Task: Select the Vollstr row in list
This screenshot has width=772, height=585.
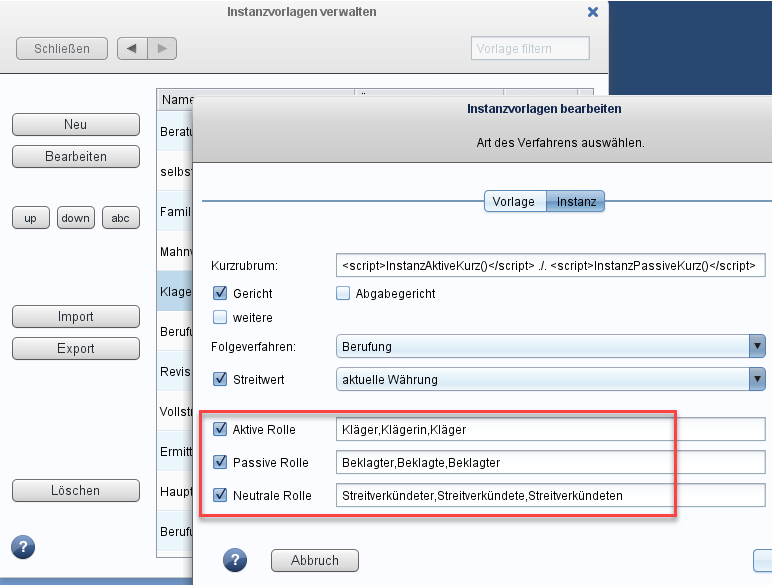Action: (175, 411)
